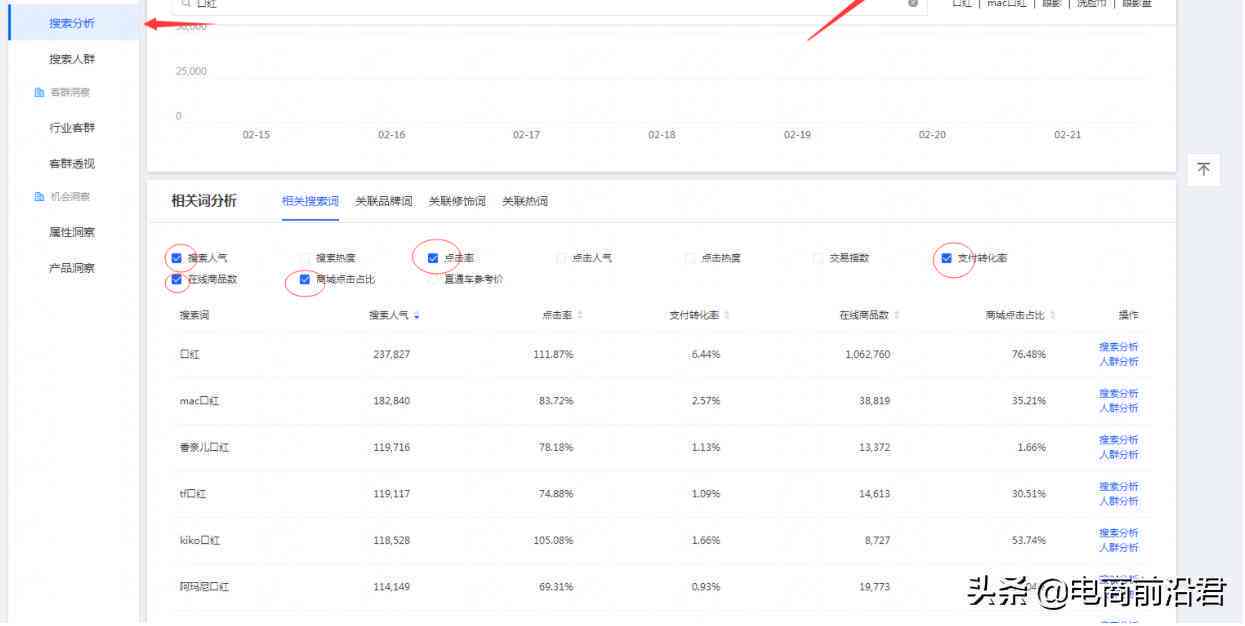Click the 76.48% mall click share value

coord(1029,355)
